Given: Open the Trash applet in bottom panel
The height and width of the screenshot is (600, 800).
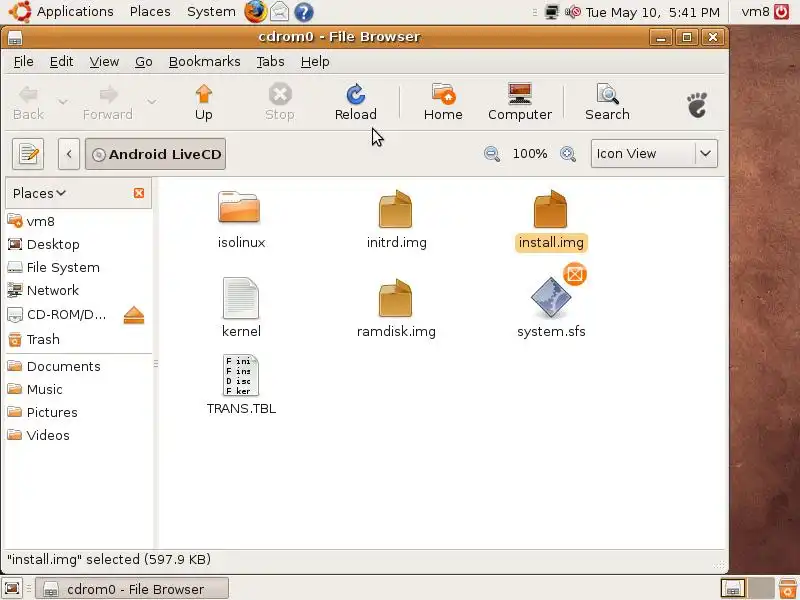Looking at the screenshot, I should point(788,588).
